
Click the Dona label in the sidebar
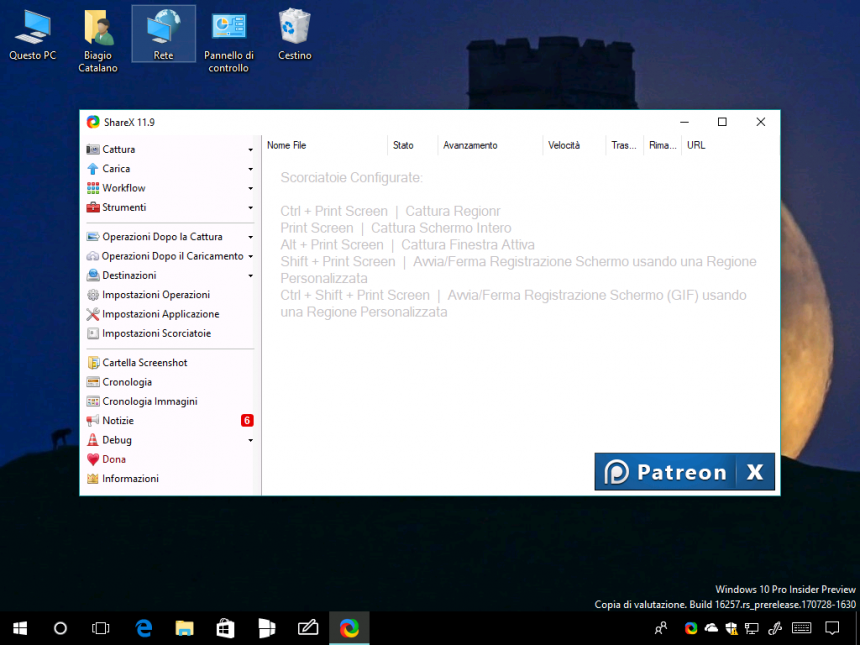(x=114, y=459)
